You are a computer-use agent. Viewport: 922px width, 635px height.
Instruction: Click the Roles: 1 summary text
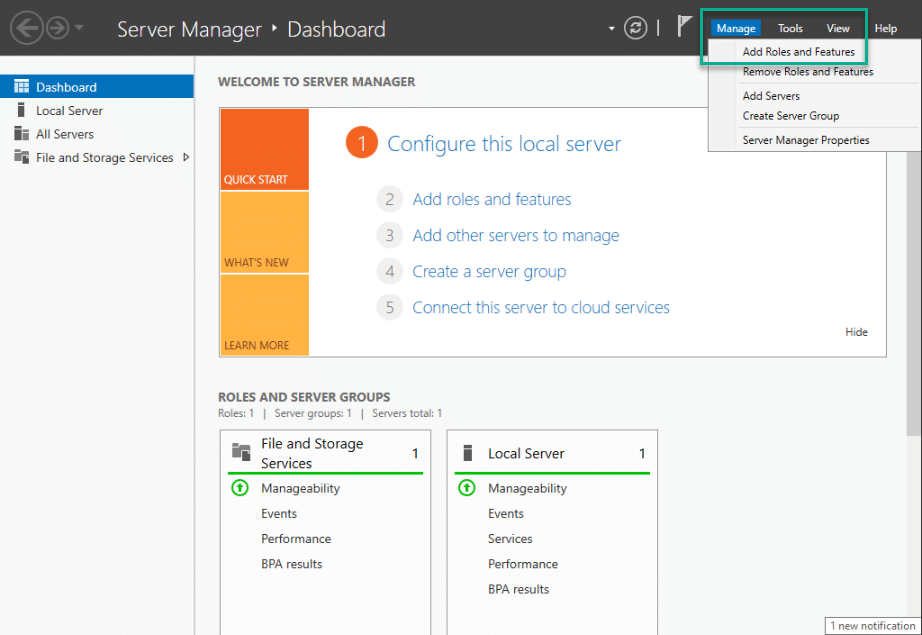(236, 413)
